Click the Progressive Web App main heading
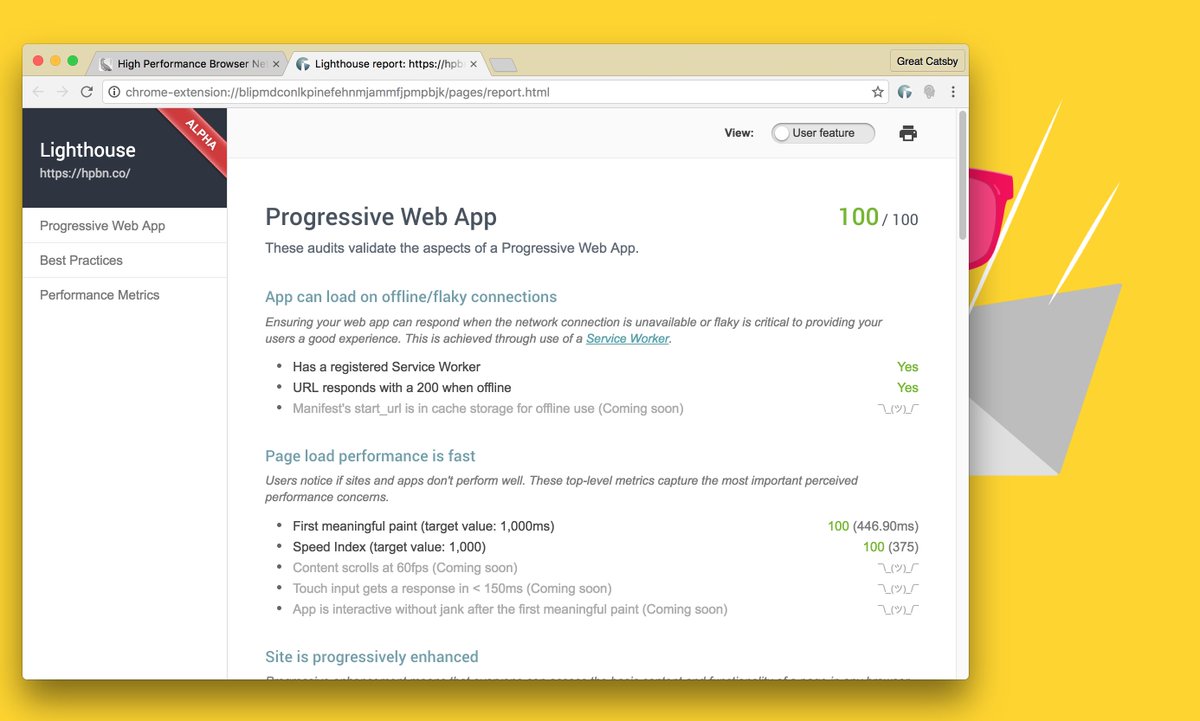This screenshot has height=721, width=1200. pyautogui.click(x=381, y=217)
